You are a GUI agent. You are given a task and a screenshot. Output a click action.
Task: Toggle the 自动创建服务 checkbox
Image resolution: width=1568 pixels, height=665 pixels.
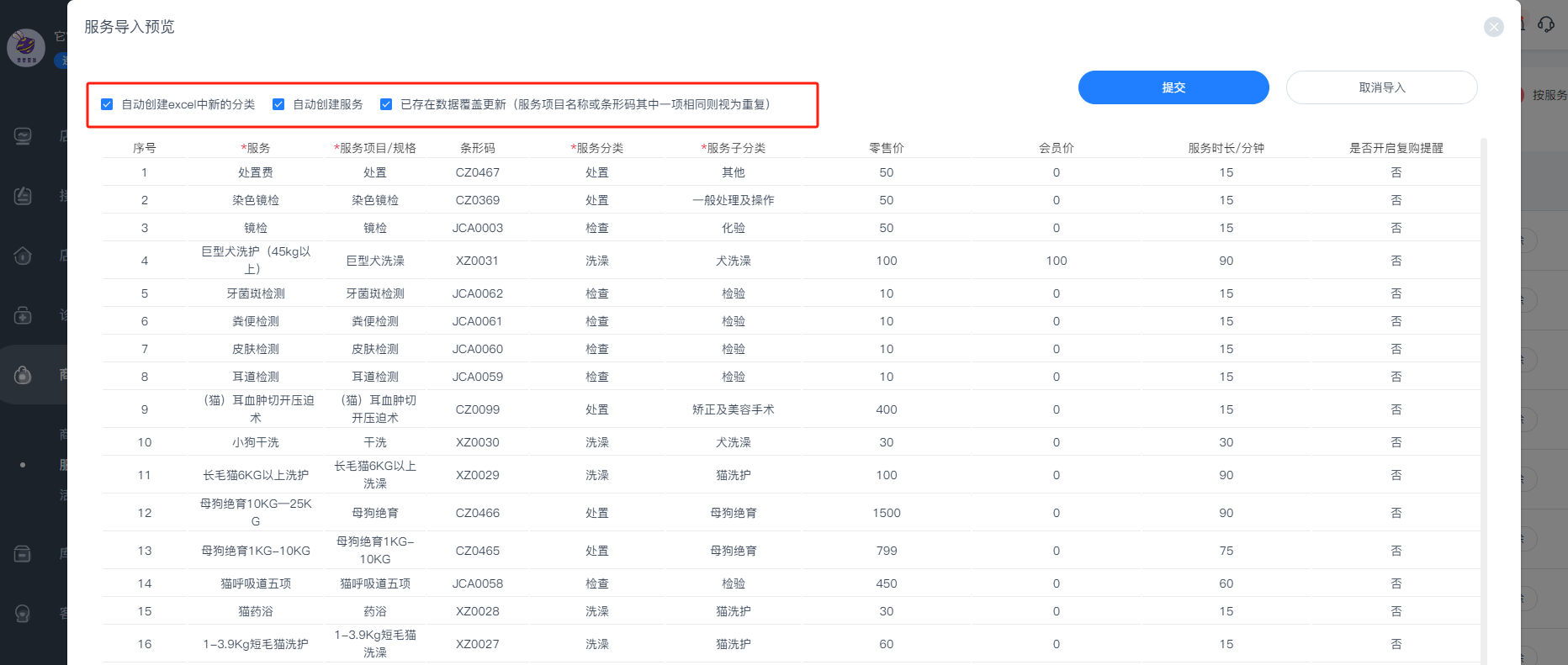tap(278, 104)
